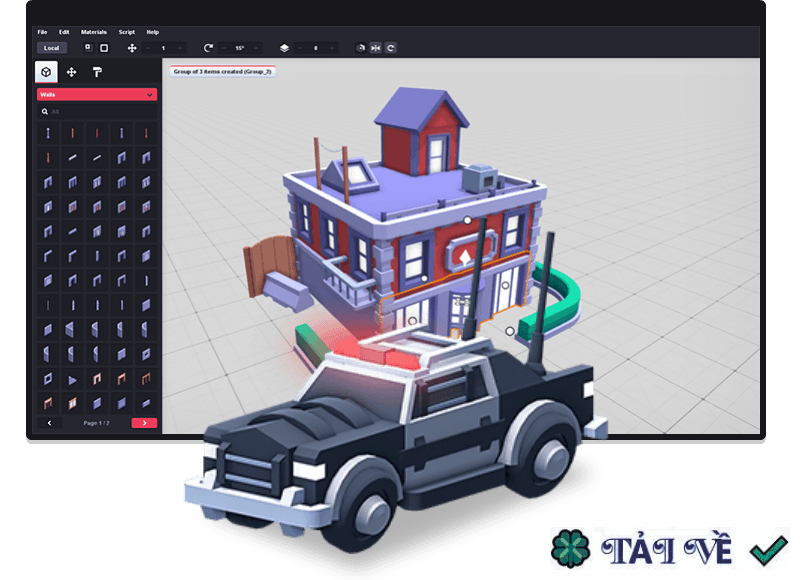Viewport: 800px width, 580px height.
Task: Click the rotation value field showing 15°
Action: [x=240, y=48]
